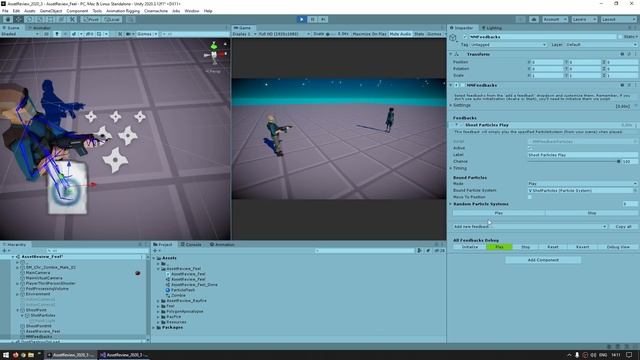Open Firefox from taskbar
The width and height of the screenshot is (640, 360).
(16, 355)
